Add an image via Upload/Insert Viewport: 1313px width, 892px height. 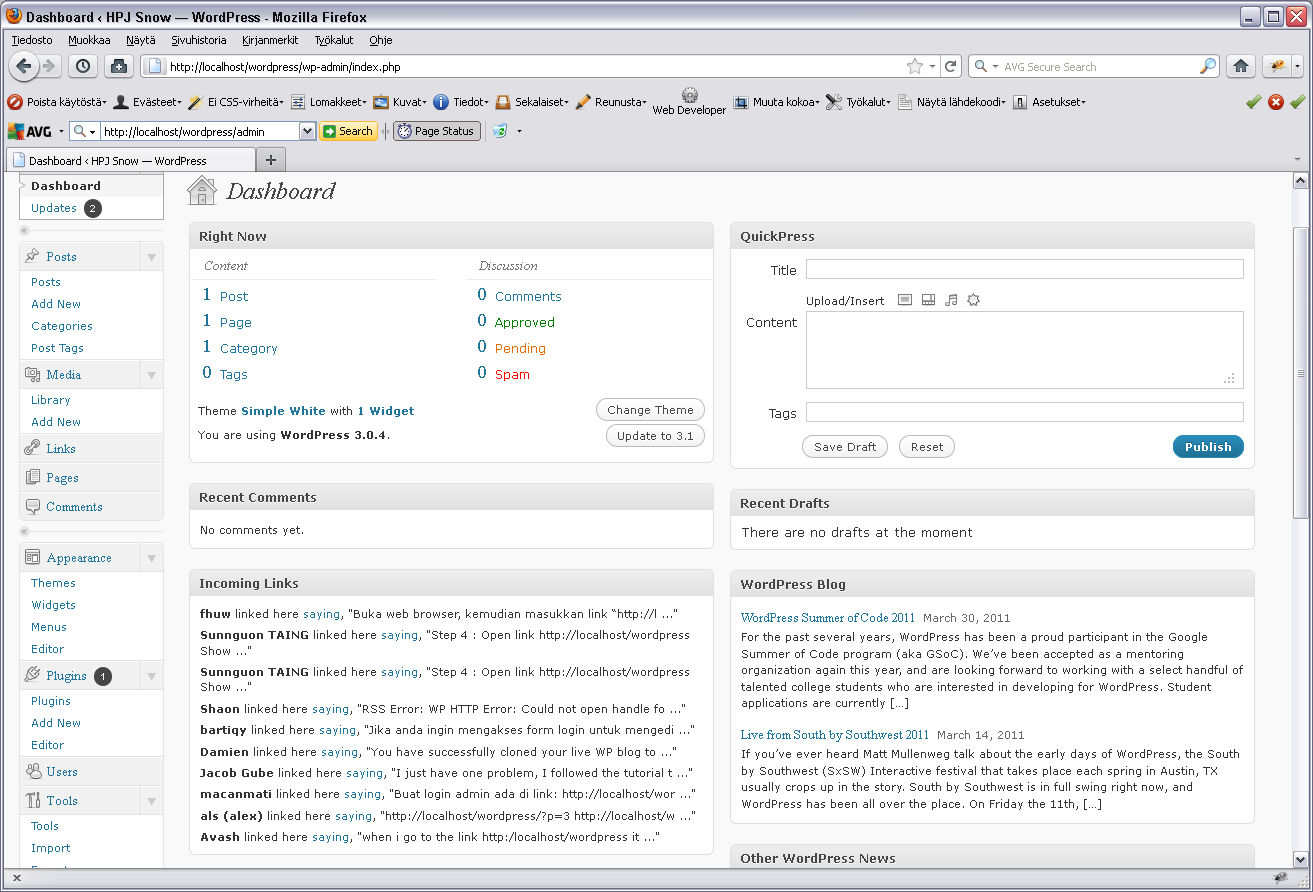(x=905, y=300)
